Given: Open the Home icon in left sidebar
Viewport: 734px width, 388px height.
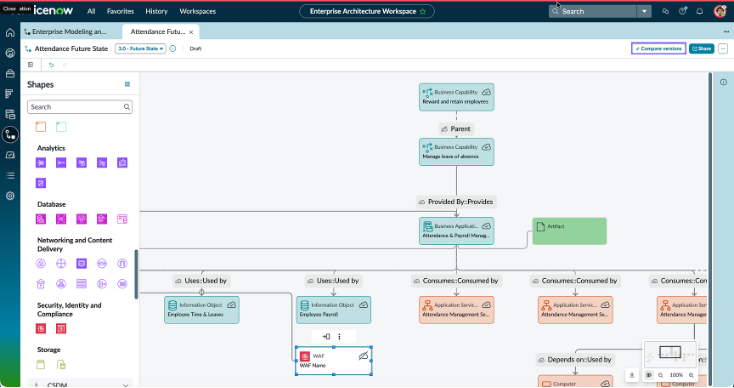Looking at the screenshot, I should (x=10, y=33).
